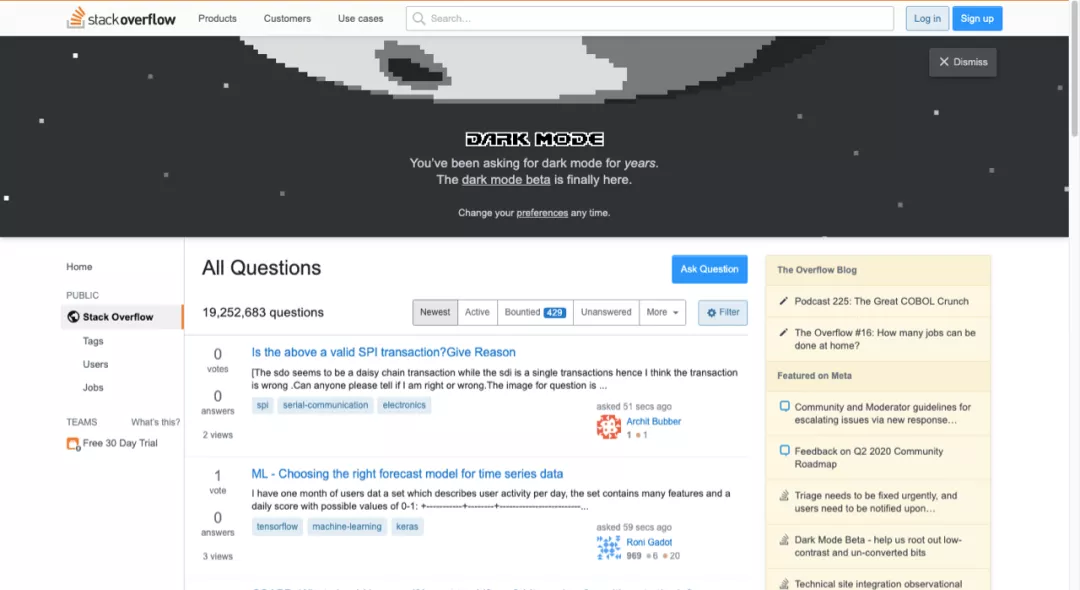Dismiss the dark mode banner

click(962, 62)
